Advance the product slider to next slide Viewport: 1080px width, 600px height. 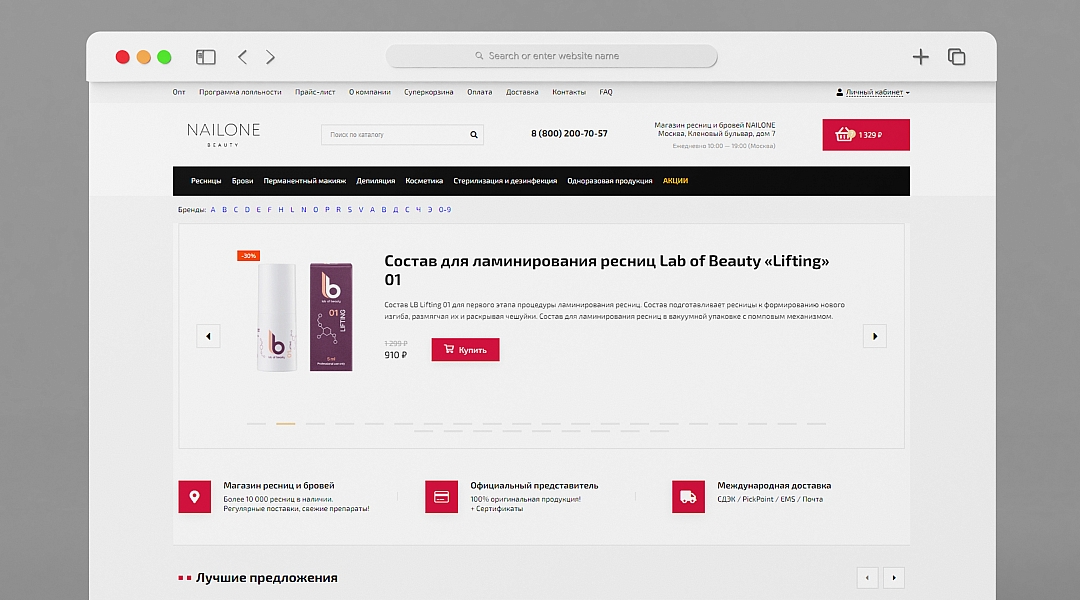pyautogui.click(x=874, y=336)
